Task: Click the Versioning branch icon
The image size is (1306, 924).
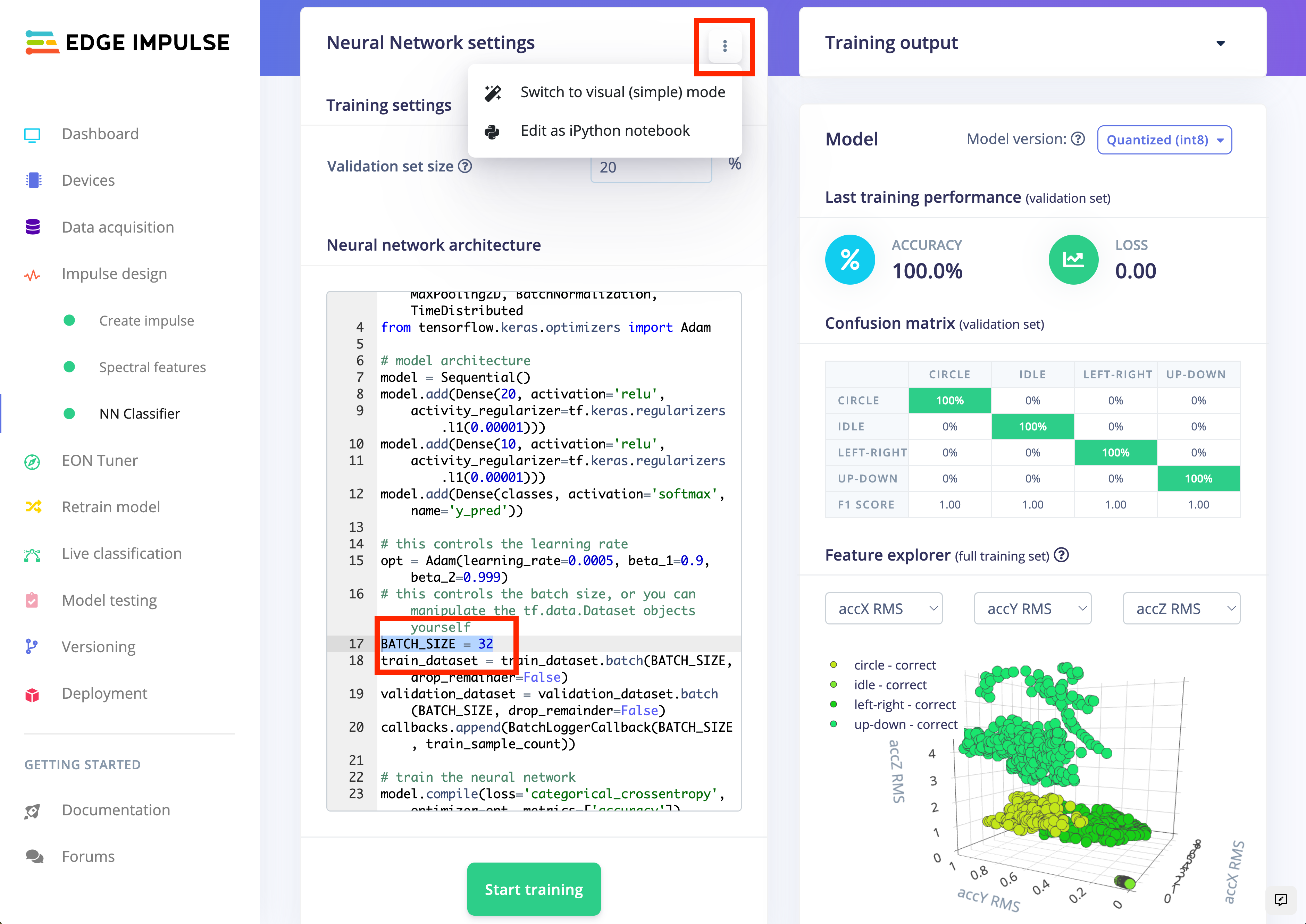Action: tap(32, 646)
